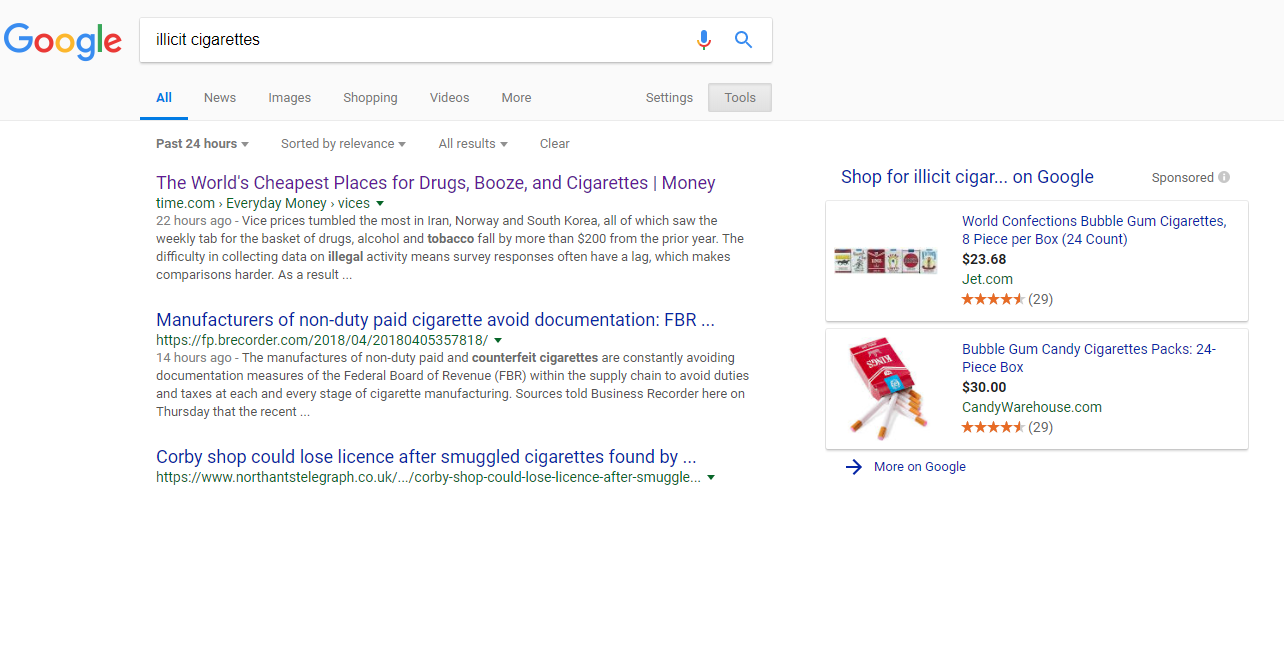Image resolution: width=1284 pixels, height=648 pixels.
Task: Open World Confections Bubble Gum Cigarettes listing
Action: (1094, 230)
